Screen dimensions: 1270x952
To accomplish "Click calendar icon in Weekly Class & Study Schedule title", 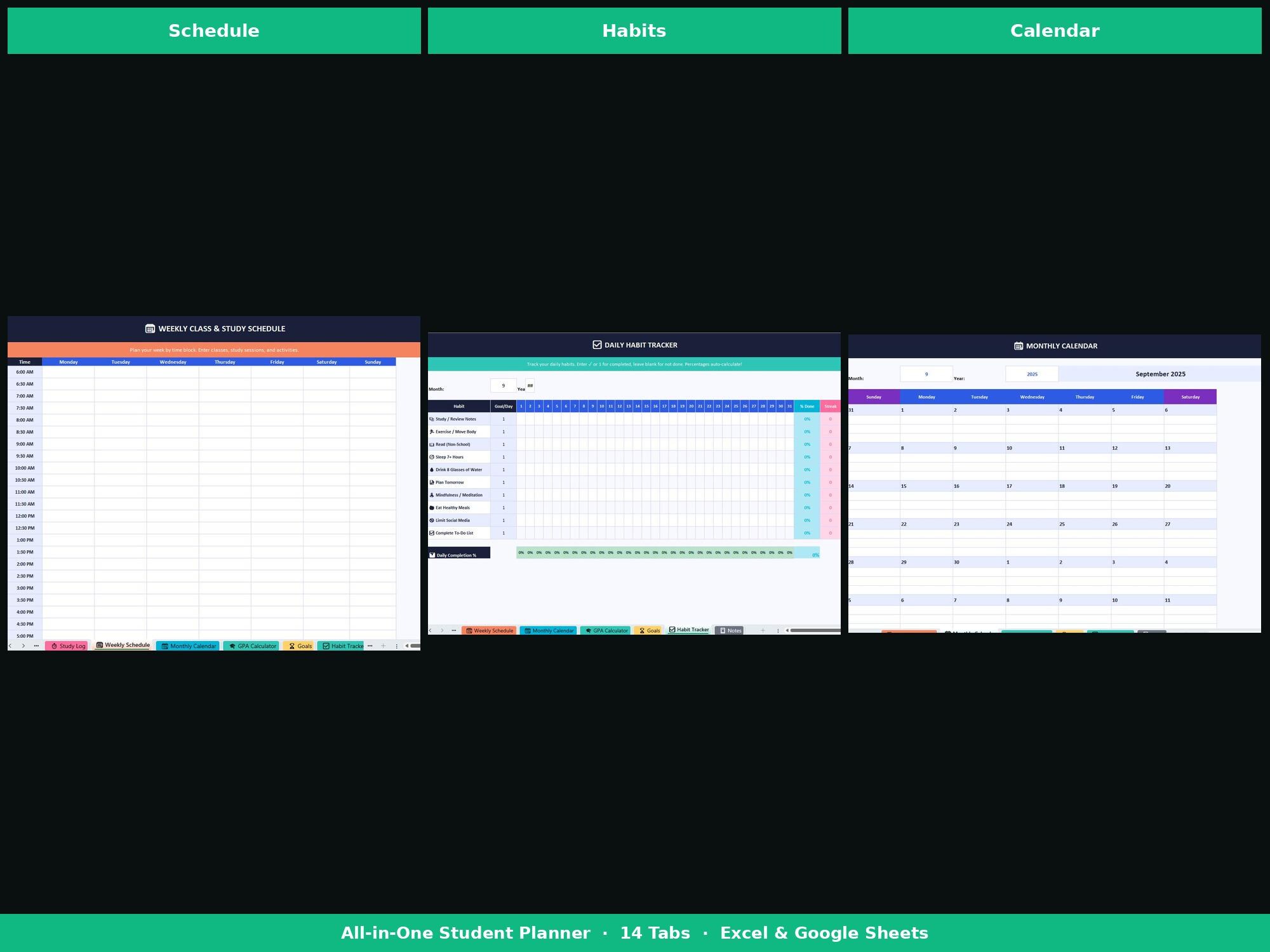I will 150,329.
